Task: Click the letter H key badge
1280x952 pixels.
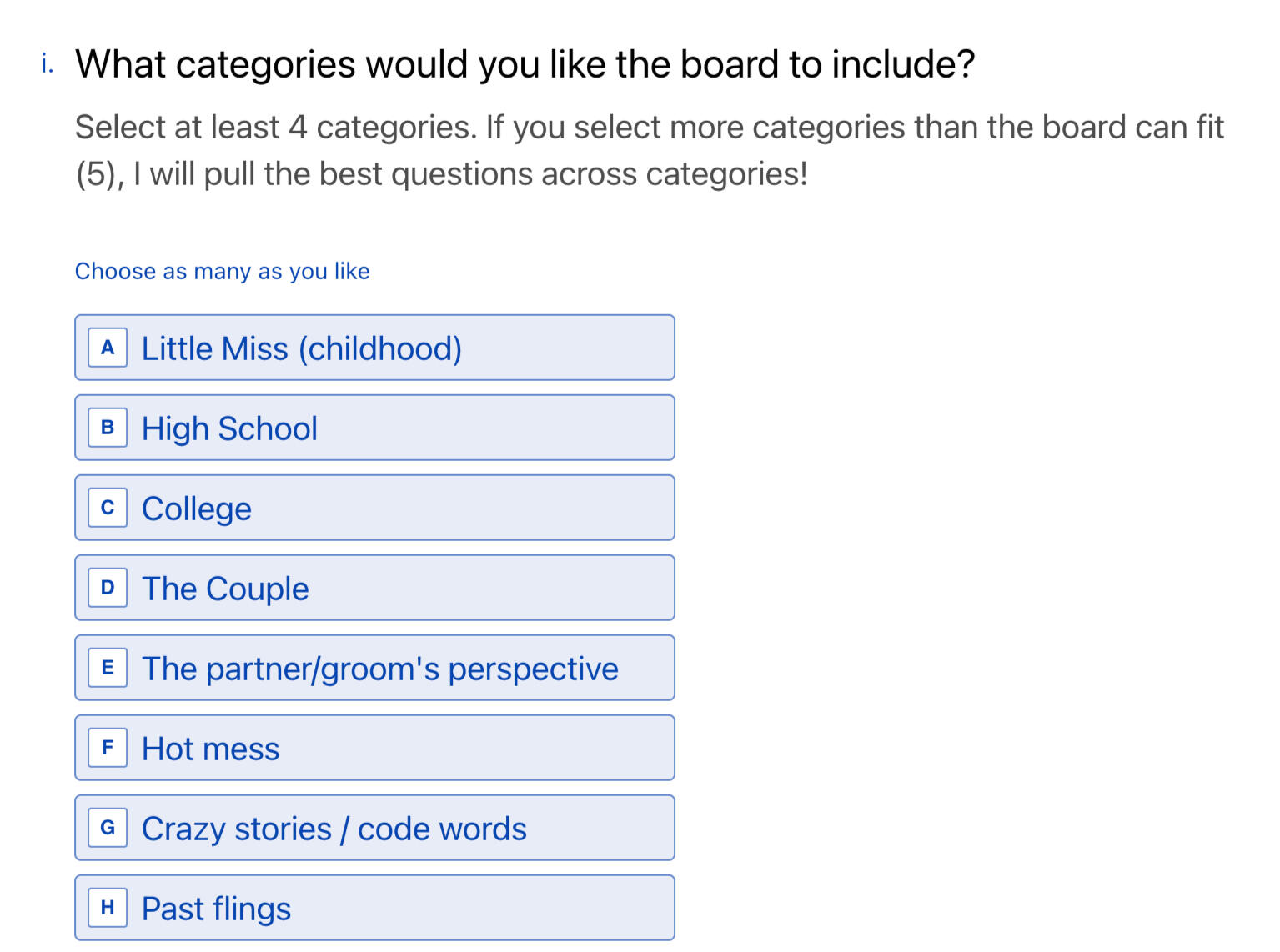Action: click(x=108, y=908)
